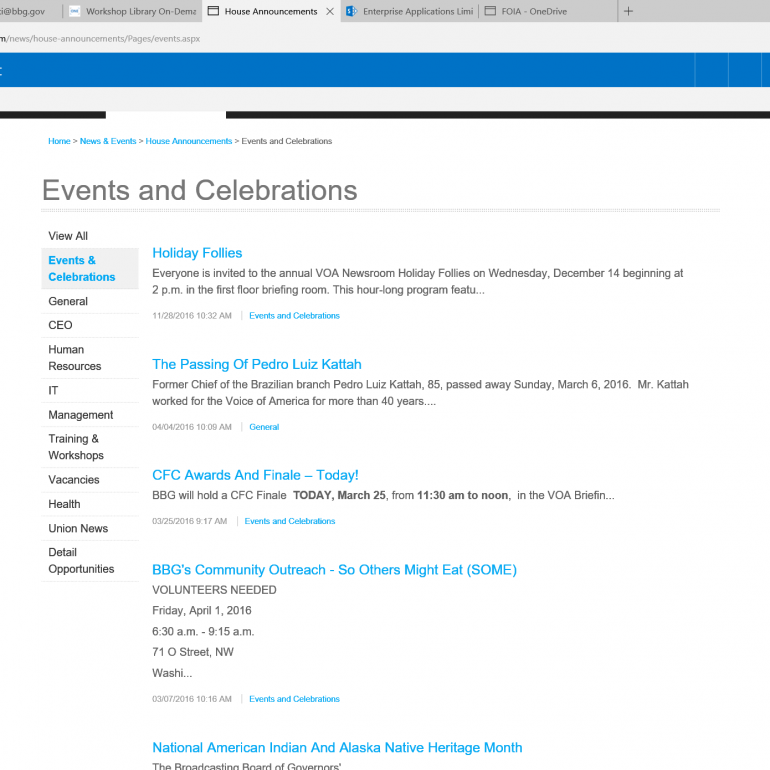
Task: Open the Holiday Follies announcement
Action: [x=197, y=253]
